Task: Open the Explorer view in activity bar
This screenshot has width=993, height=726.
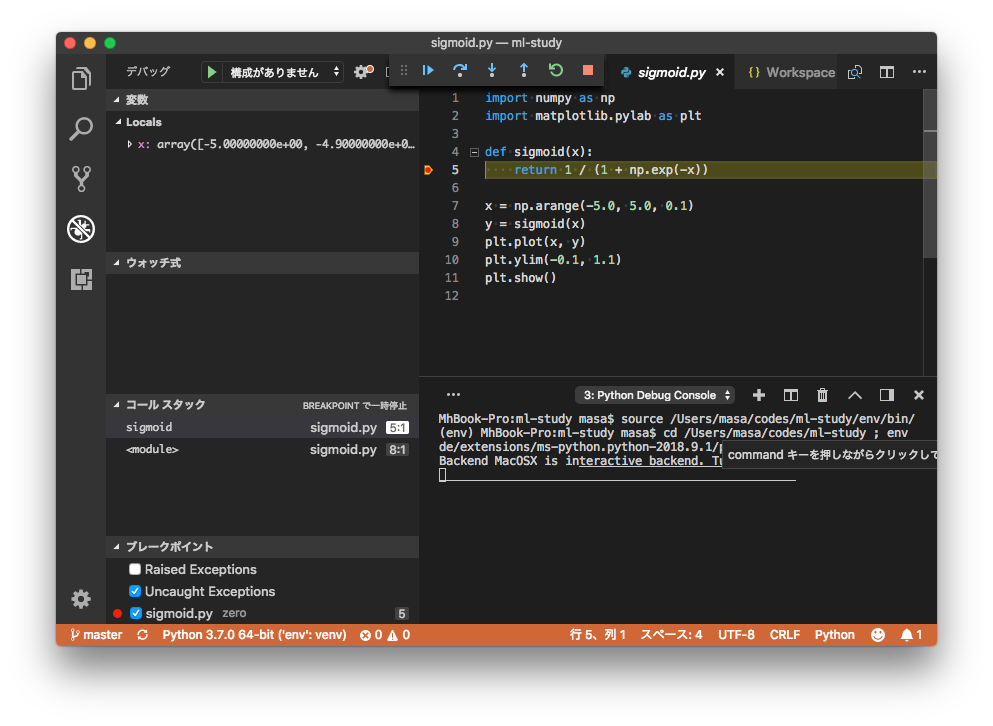Action: pyautogui.click(x=81, y=79)
